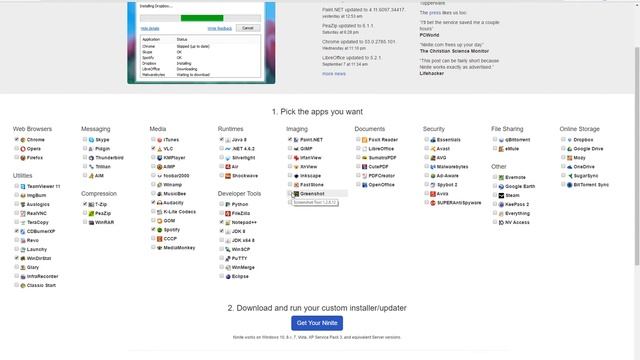Click the Get Your Ninite button

tap(317, 323)
